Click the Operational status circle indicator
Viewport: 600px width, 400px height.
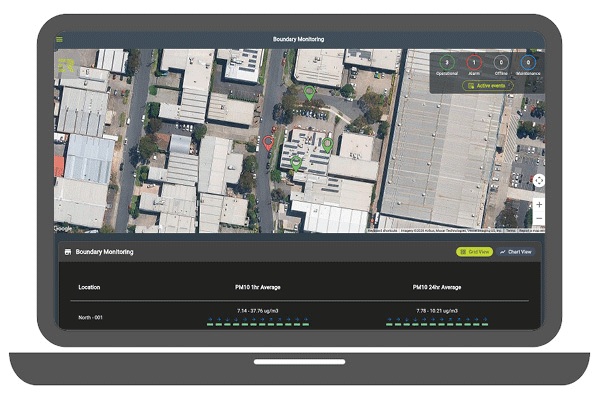point(445,62)
